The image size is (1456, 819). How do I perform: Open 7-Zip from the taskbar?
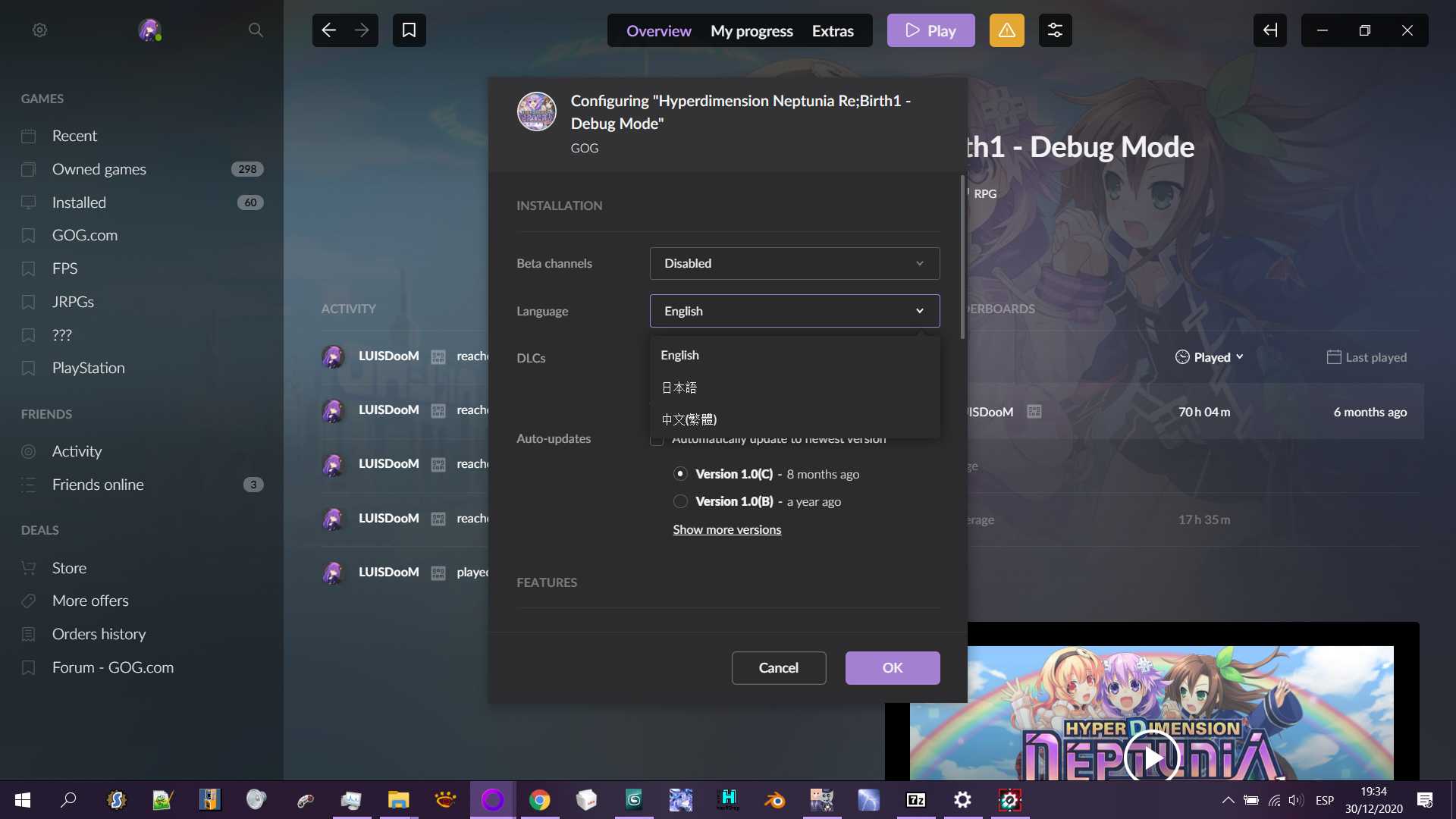[915, 800]
